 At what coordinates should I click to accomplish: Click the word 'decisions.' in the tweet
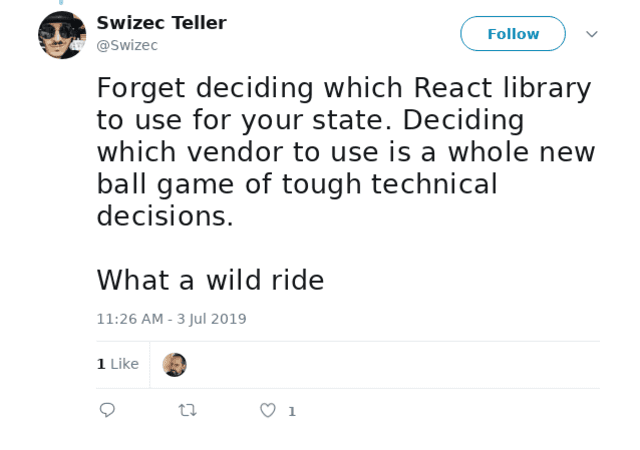(165, 216)
